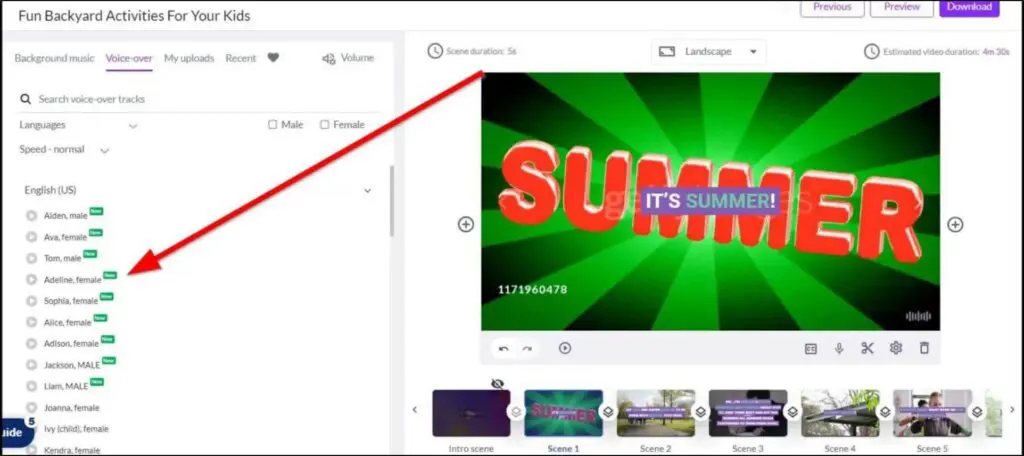Click the layers icon after Scene 4
The height and width of the screenshot is (456, 1024).
click(x=885, y=412)
